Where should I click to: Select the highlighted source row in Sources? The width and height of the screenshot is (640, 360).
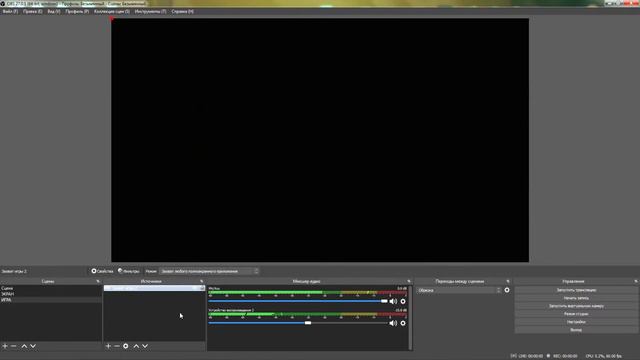click(154, 288)
